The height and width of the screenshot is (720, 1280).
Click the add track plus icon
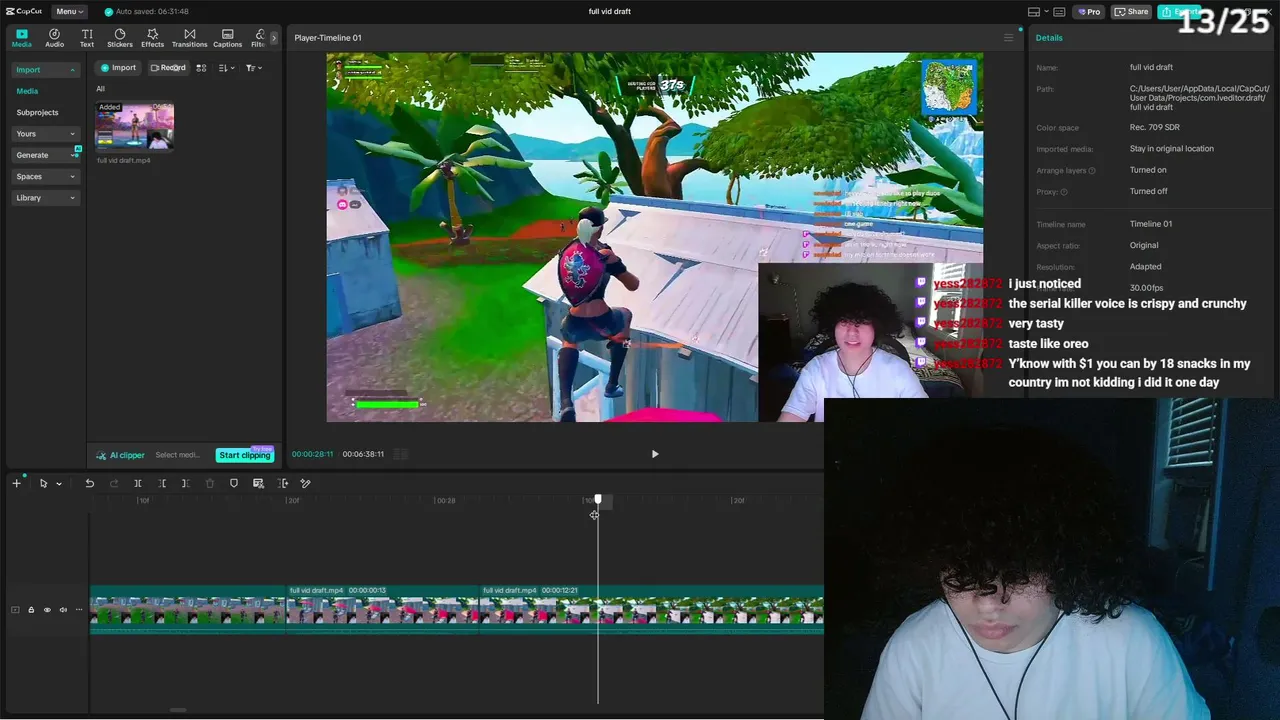click(16, 484)
